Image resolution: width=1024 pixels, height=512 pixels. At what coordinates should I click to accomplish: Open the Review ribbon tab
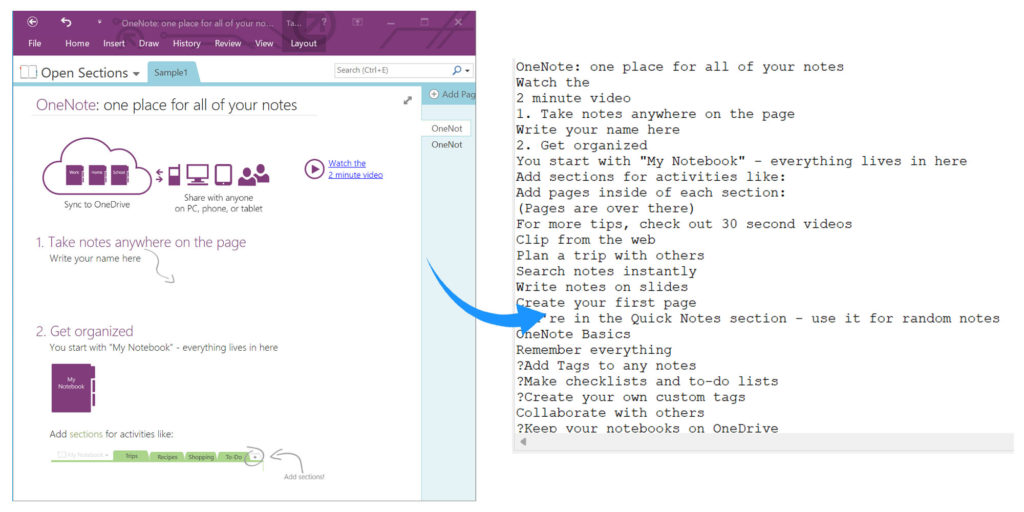pos(228,44)
